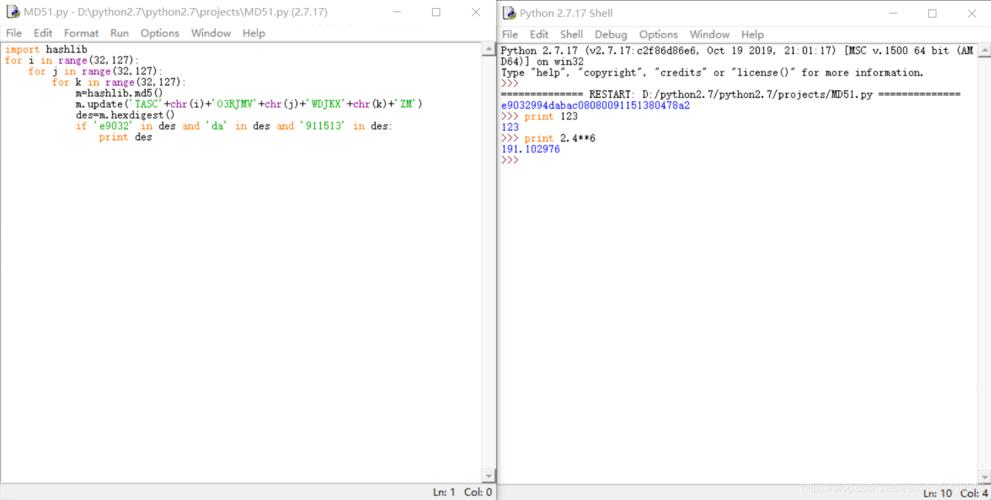Image resolution: width=991 pixels, height=500 pixels.
Task: Click the 'm=hashlib.md5()' line
Action: [x=119, y=93]
